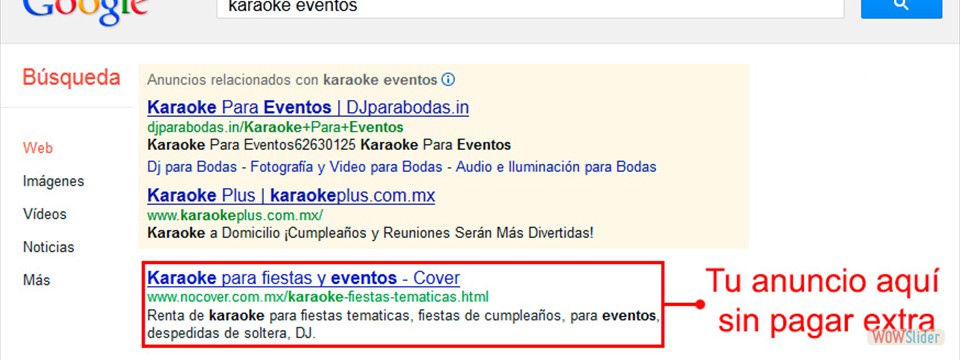Switch to Vídeos results
The width and height of the screenshot is (960, 360).
point(45,214)
